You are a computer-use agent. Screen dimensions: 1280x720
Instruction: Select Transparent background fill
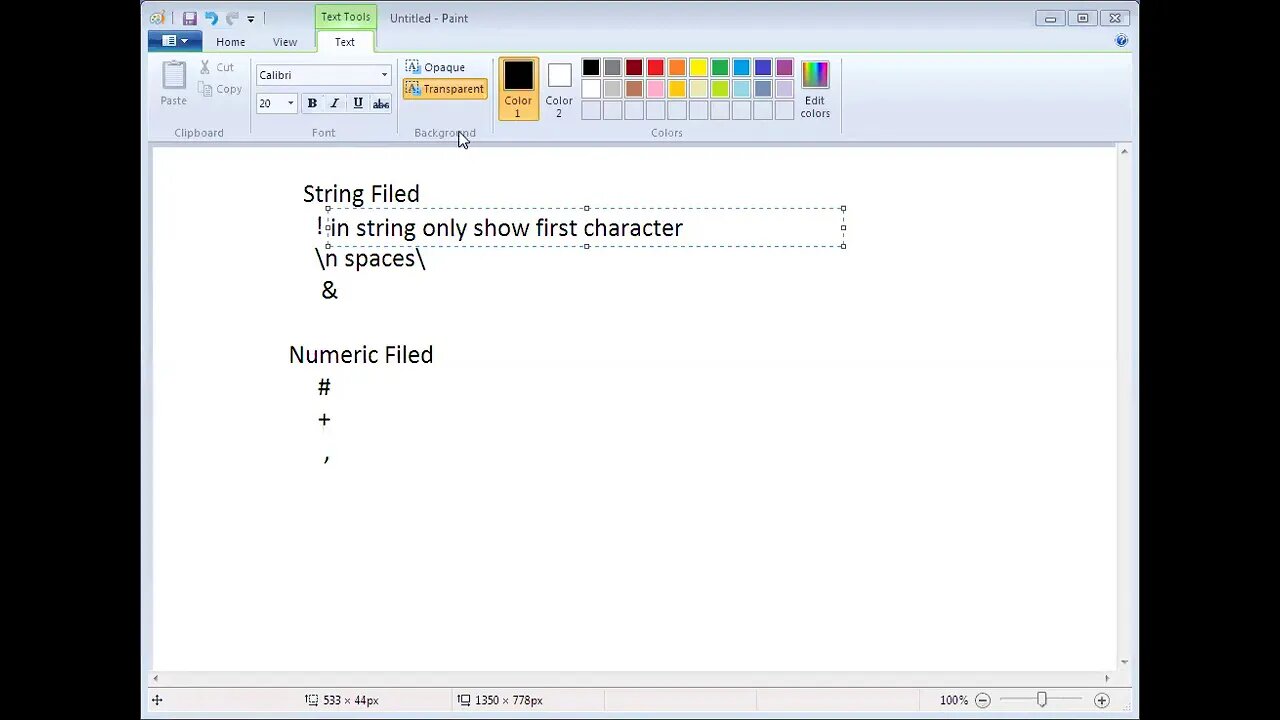click(x=445, y=89)
